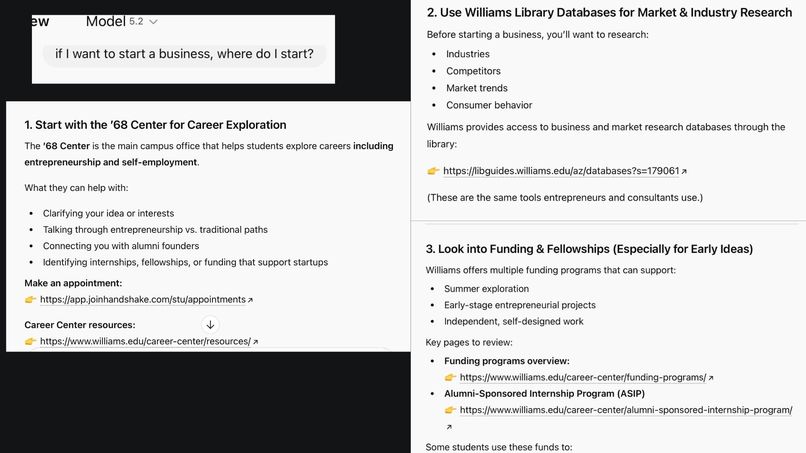
Task: Click the scroll-down arrow button
Action: [210, 325]
